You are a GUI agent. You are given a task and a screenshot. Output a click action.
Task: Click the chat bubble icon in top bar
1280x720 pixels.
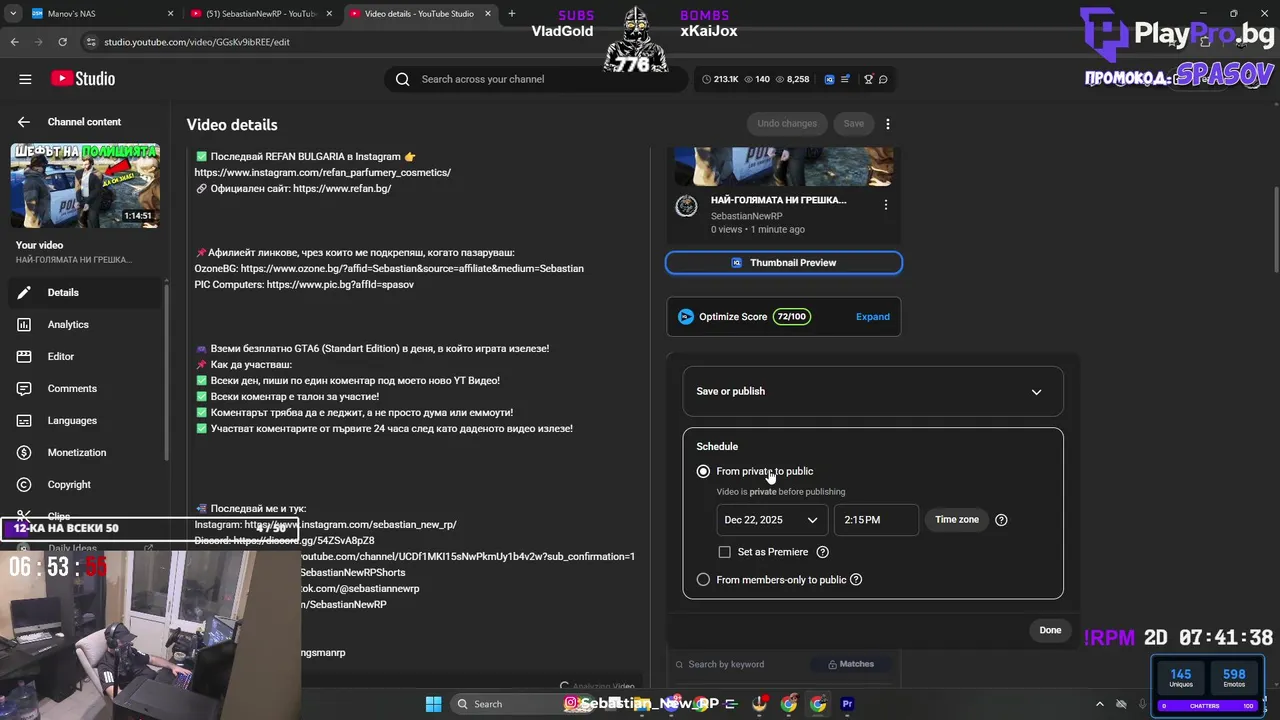coord(883,79)
